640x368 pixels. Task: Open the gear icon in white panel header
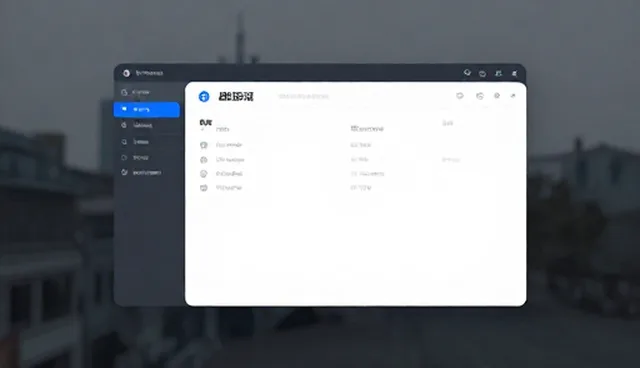[497, 95]
